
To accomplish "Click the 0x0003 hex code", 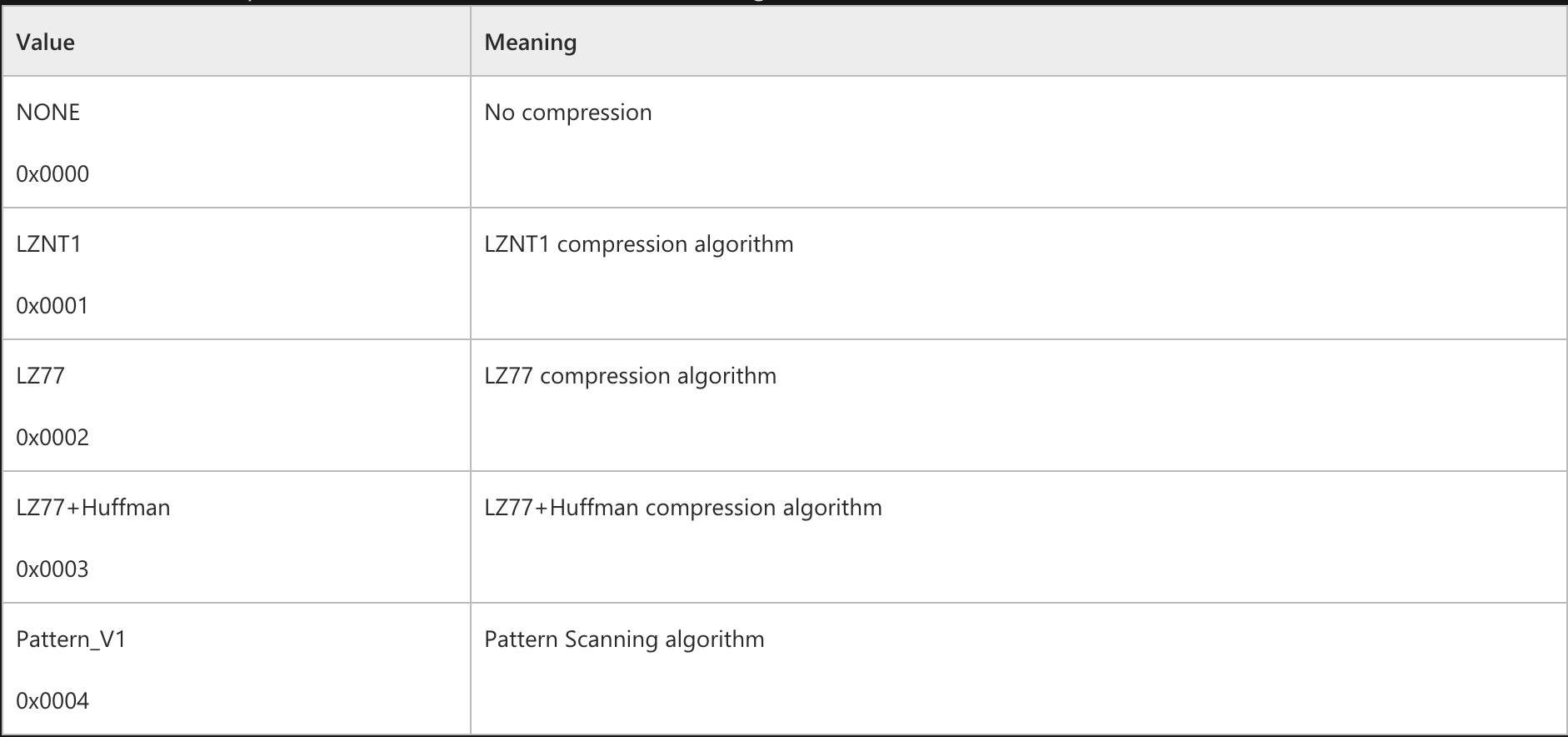I will (x=52, y=569).
